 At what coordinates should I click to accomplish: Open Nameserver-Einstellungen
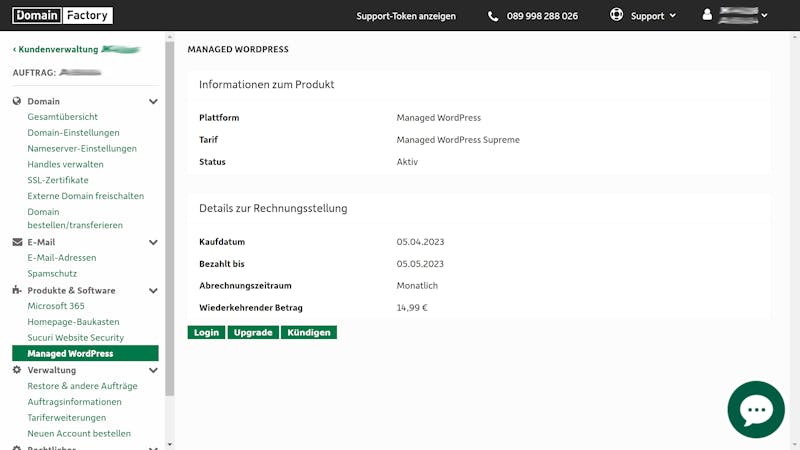82,148
